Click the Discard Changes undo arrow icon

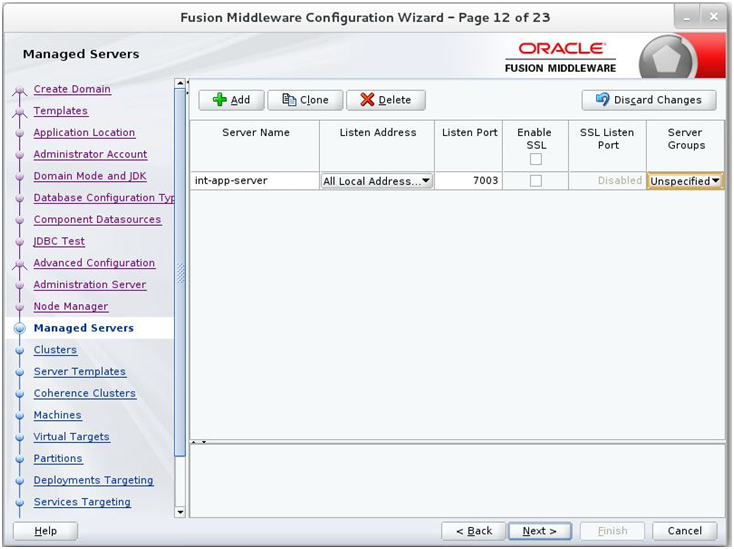[602, 99]
